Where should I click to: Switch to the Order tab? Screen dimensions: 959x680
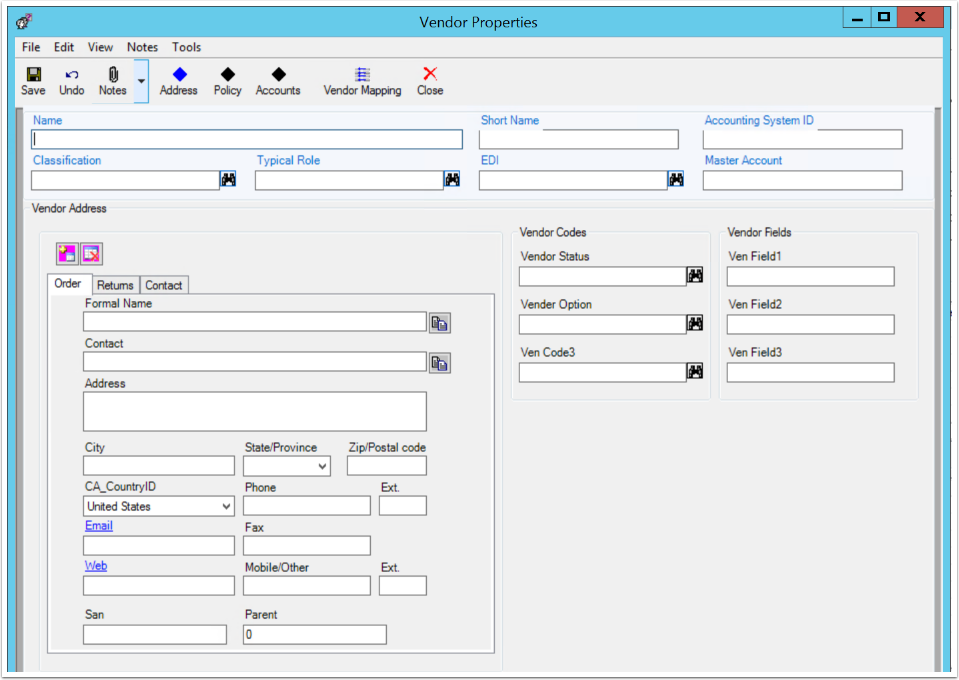[68, 284]
